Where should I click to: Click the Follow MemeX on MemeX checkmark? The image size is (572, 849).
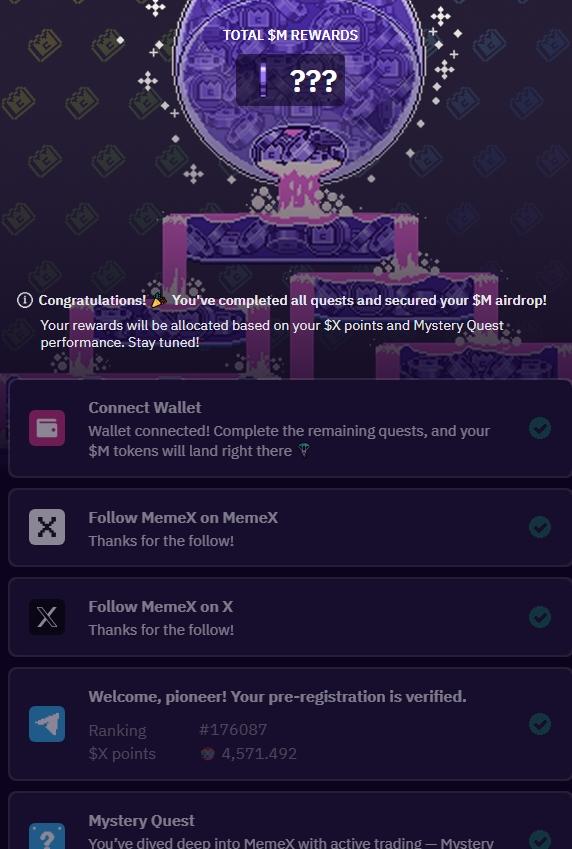(540, 527)
